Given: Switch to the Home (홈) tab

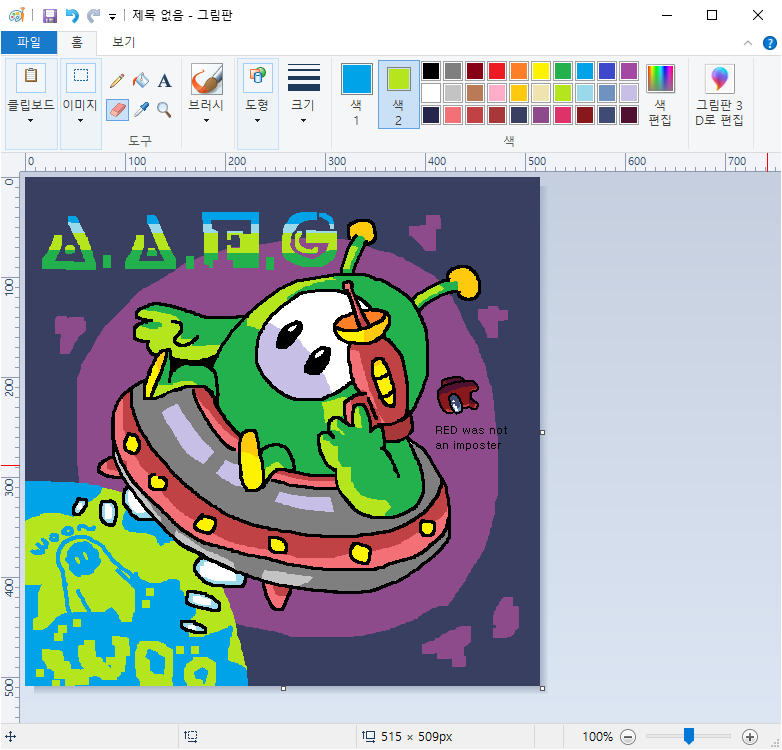Looking at the screenshot, I should [x=77, y=42].
